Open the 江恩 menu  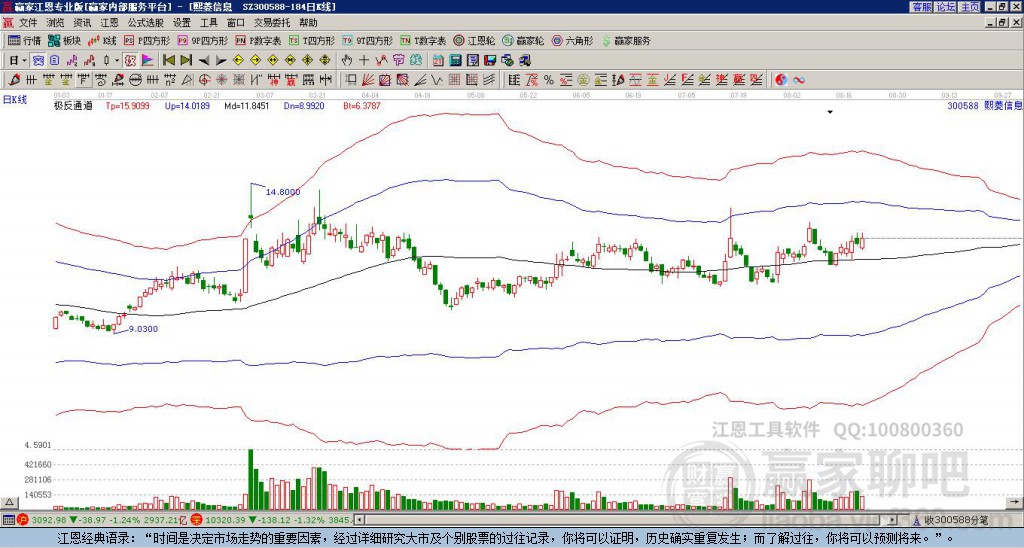tap(109, 23)
